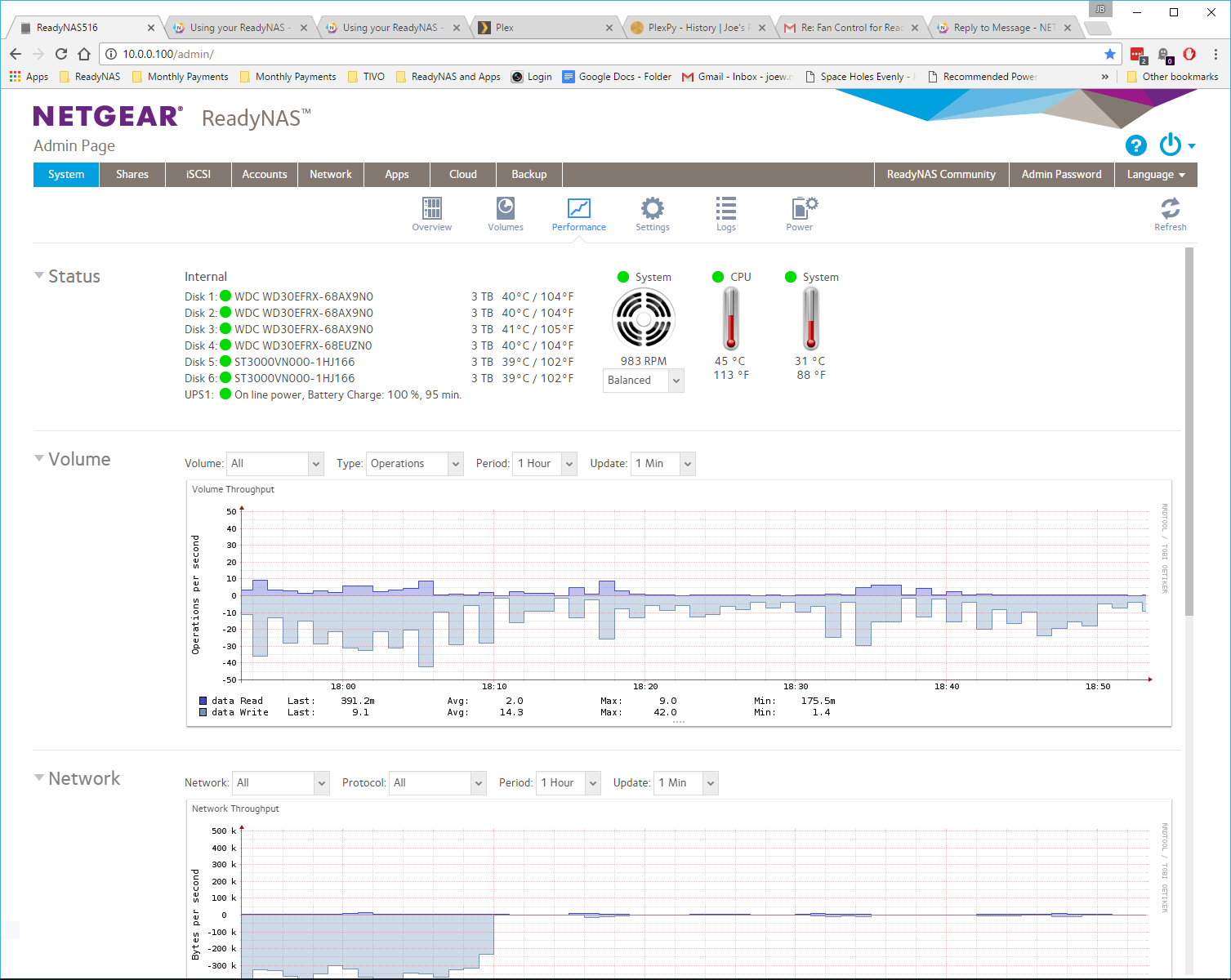Click the site info icon in address bar
Viewport: 1231px width, 980px height.
coord(111,54)
